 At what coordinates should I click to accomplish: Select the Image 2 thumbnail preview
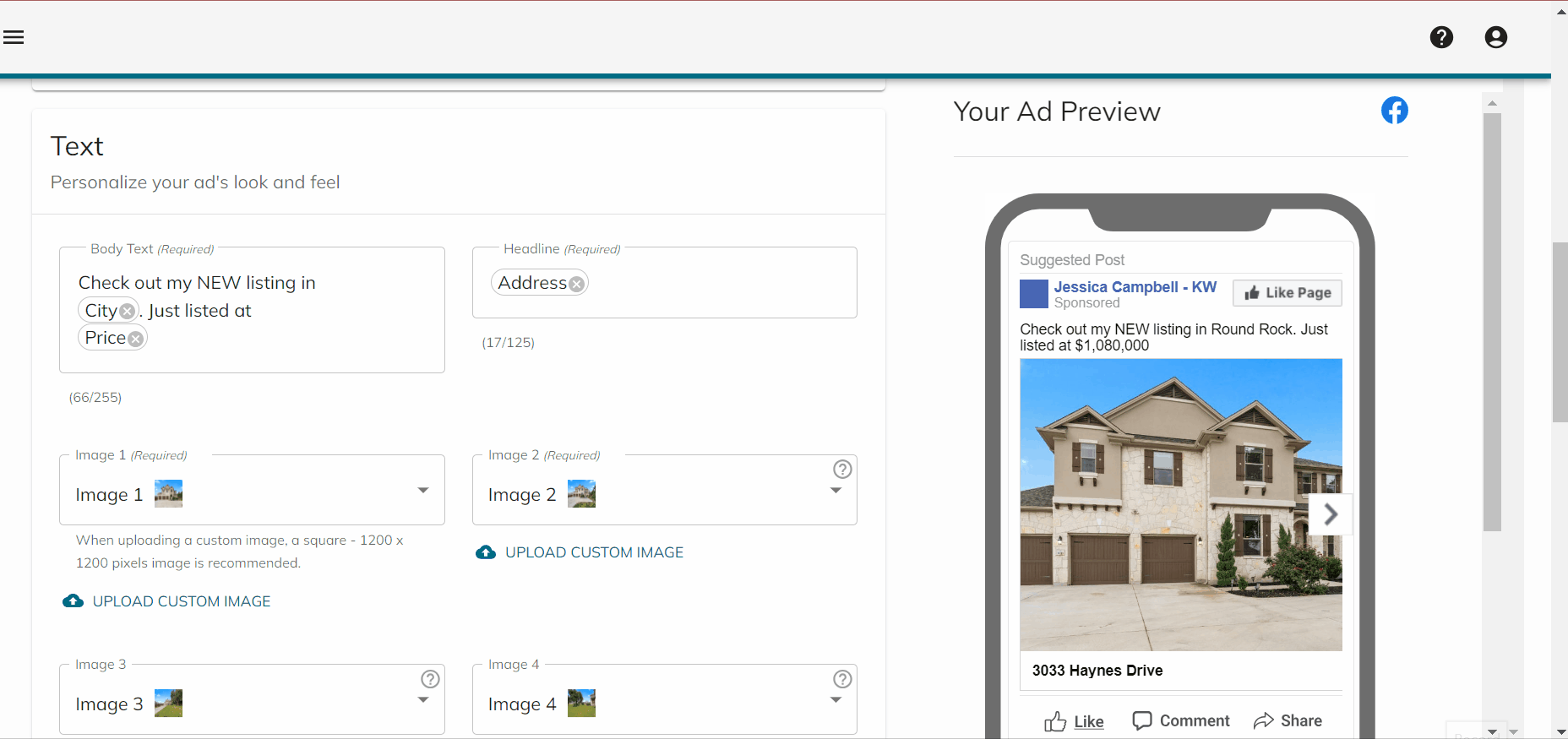[x=581, y=493]
